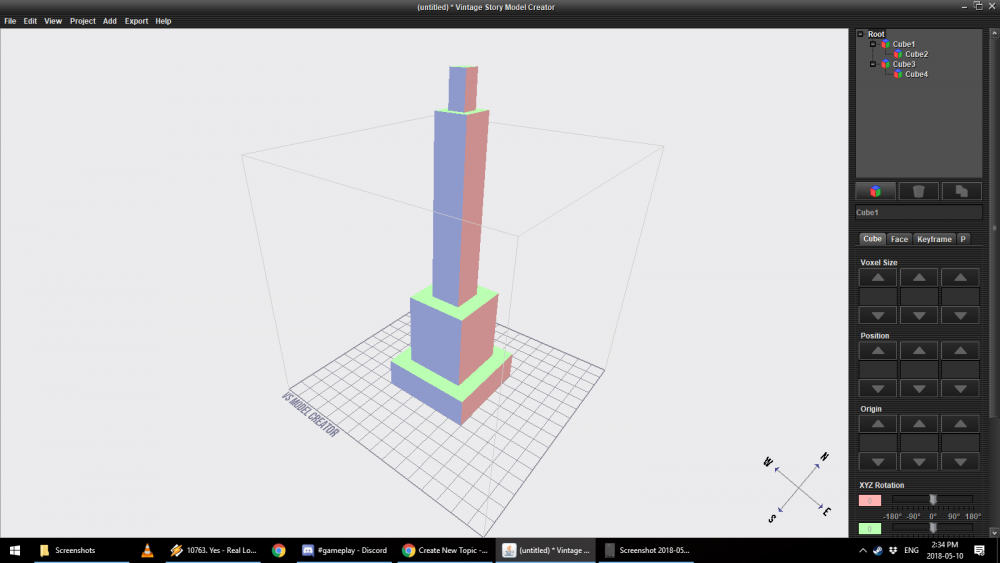Click the compass orientation gizmo in the viewport
This screenshot has height=563, width=1000.
pyautogui.click(x=797, y=486)
